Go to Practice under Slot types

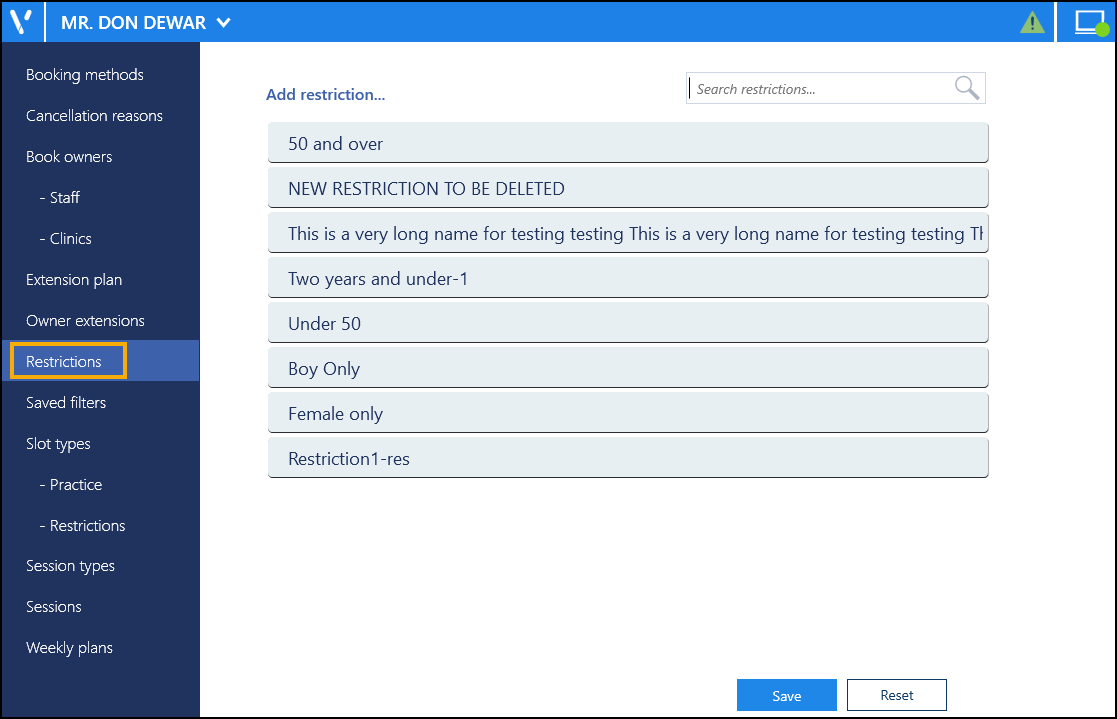(x=71, y=485)
